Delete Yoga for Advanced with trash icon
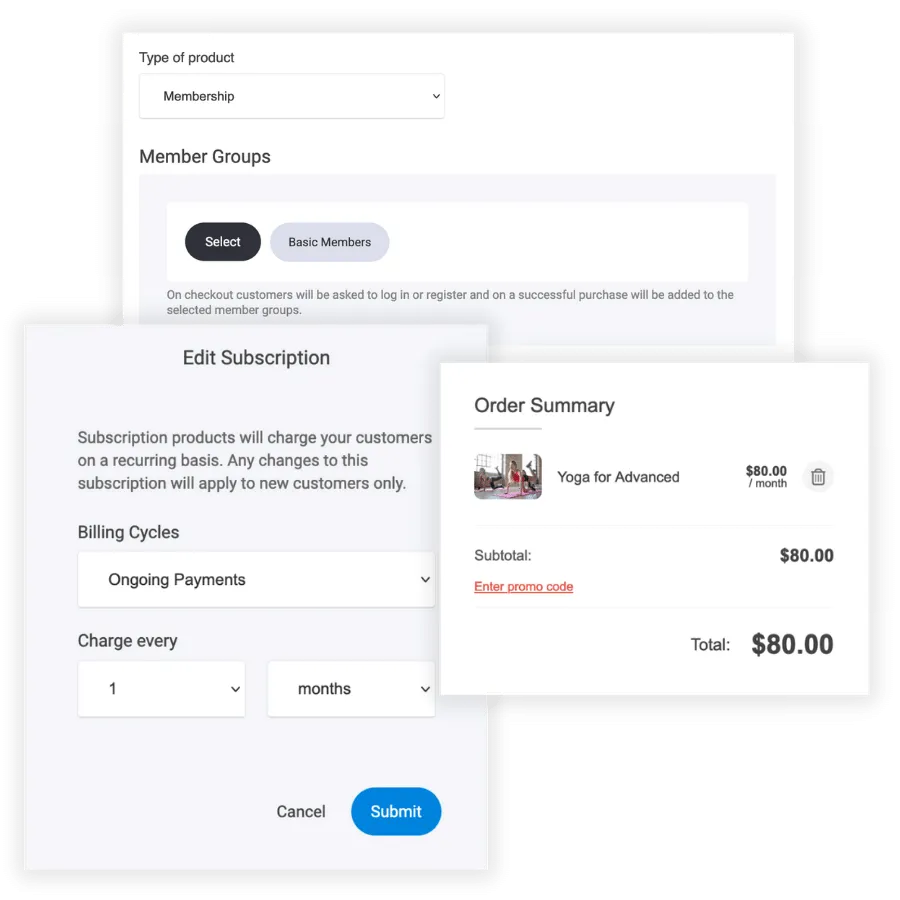 818,477
